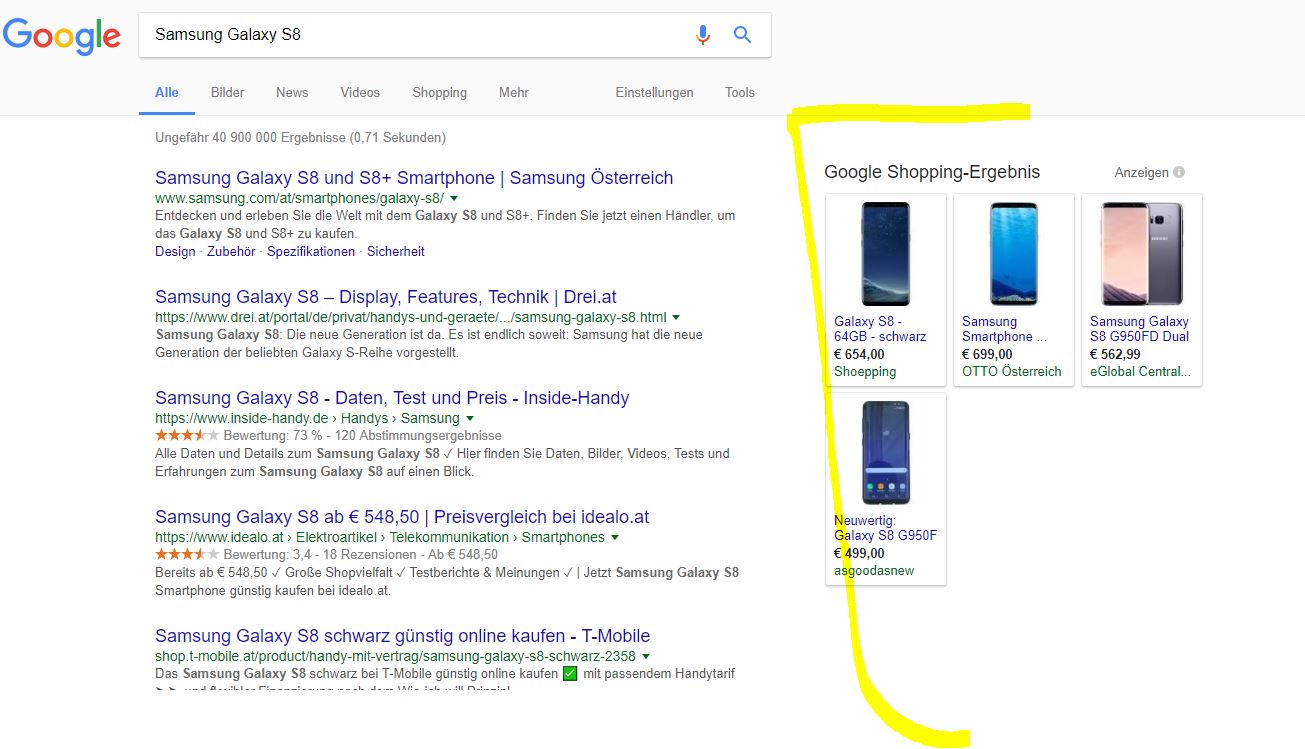The image size is (1305, 749).
Task: Switch to the Shopping tab
Action: [440, 92]
